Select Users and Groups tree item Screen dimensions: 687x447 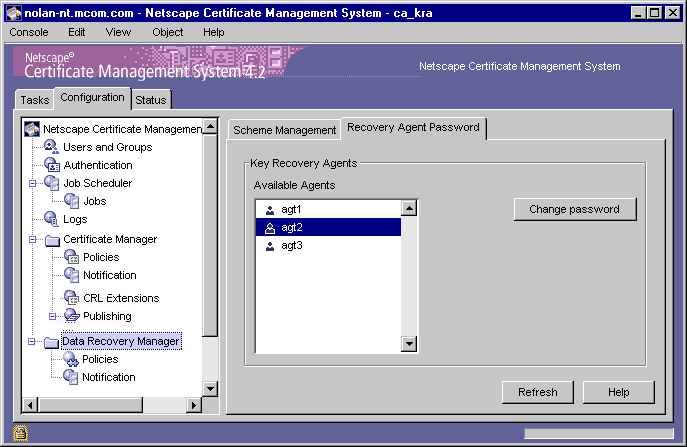click(107, 147)
